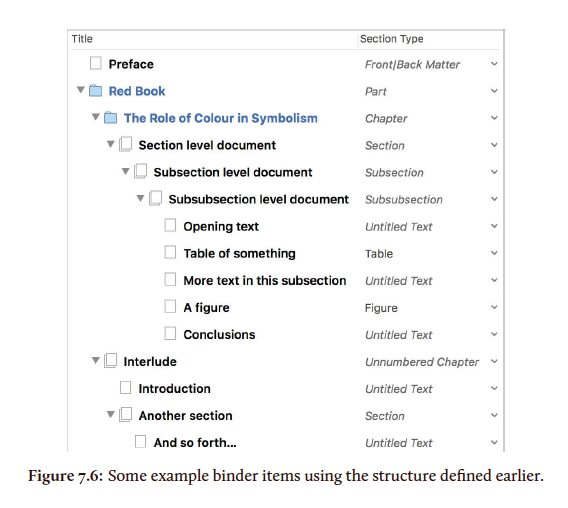Open the Preface section type dropdown
This screenshot has width=568, height=508.
tap(494, 64)
